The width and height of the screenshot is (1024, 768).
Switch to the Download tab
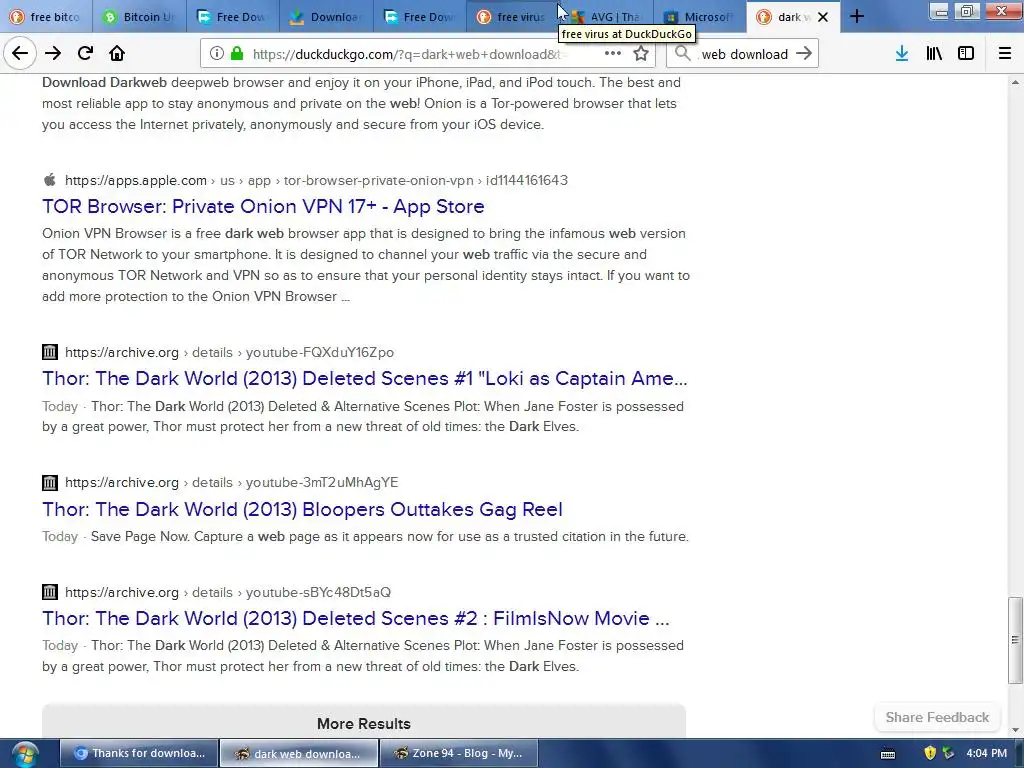click(x=327, y=17)
